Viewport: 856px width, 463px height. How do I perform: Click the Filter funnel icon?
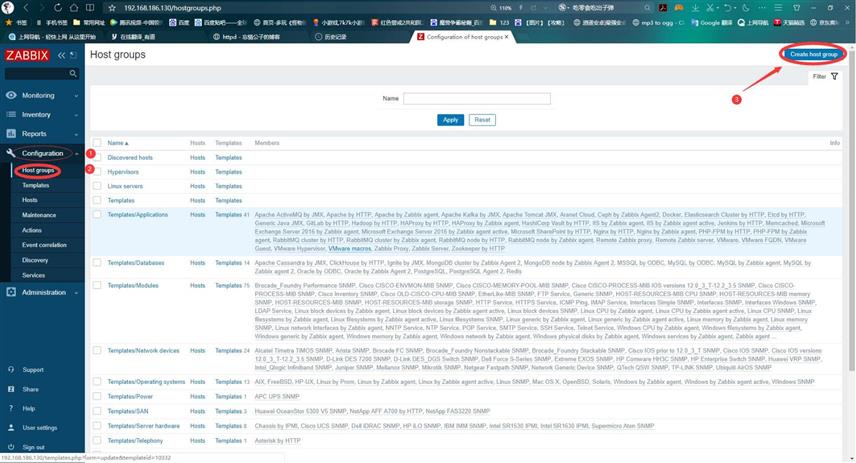[834, 76]
